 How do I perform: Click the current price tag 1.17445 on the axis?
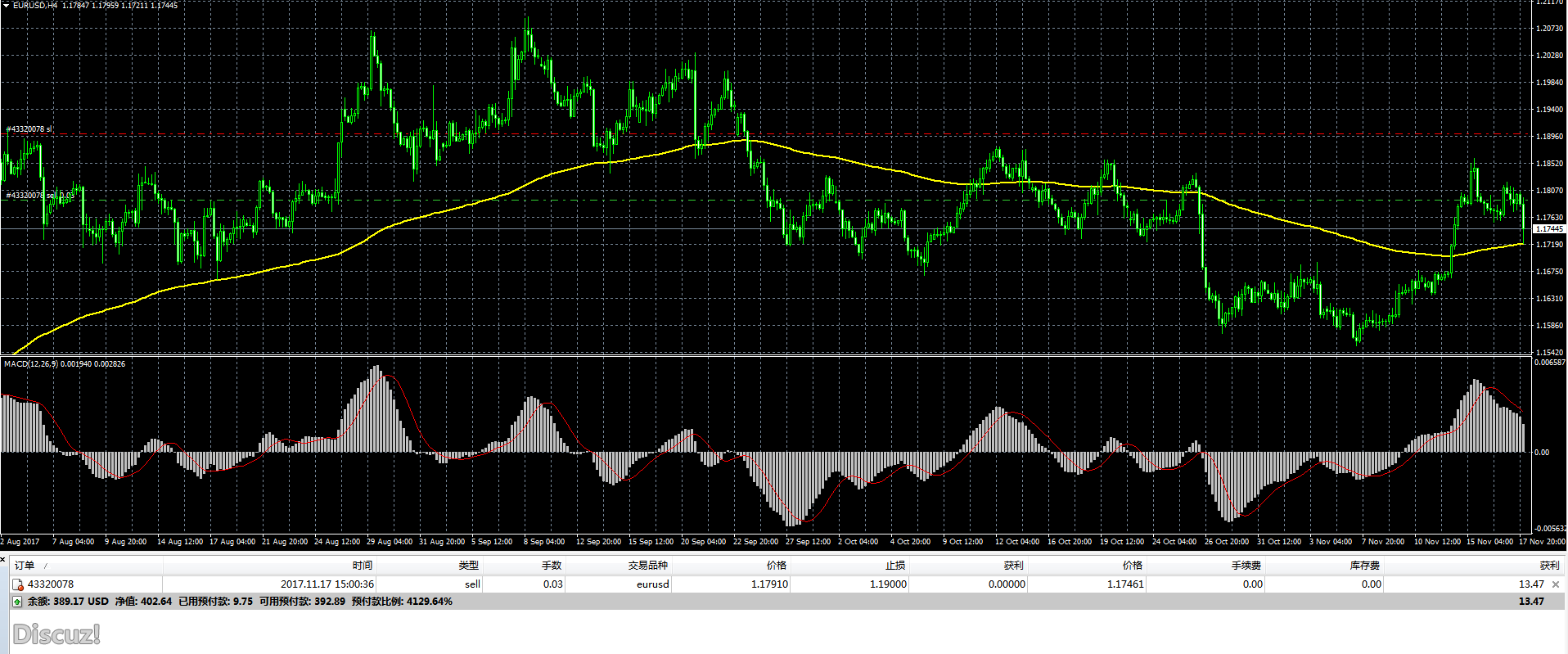tap(1549, 229)
